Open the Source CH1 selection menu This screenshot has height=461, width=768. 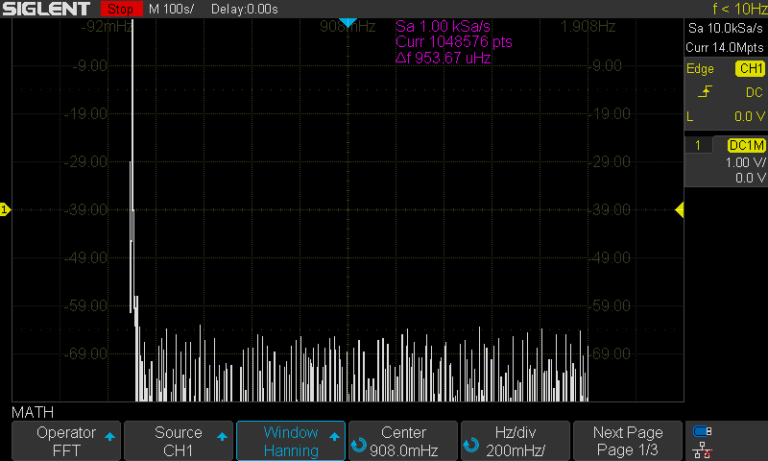click(x=178, y=441)
